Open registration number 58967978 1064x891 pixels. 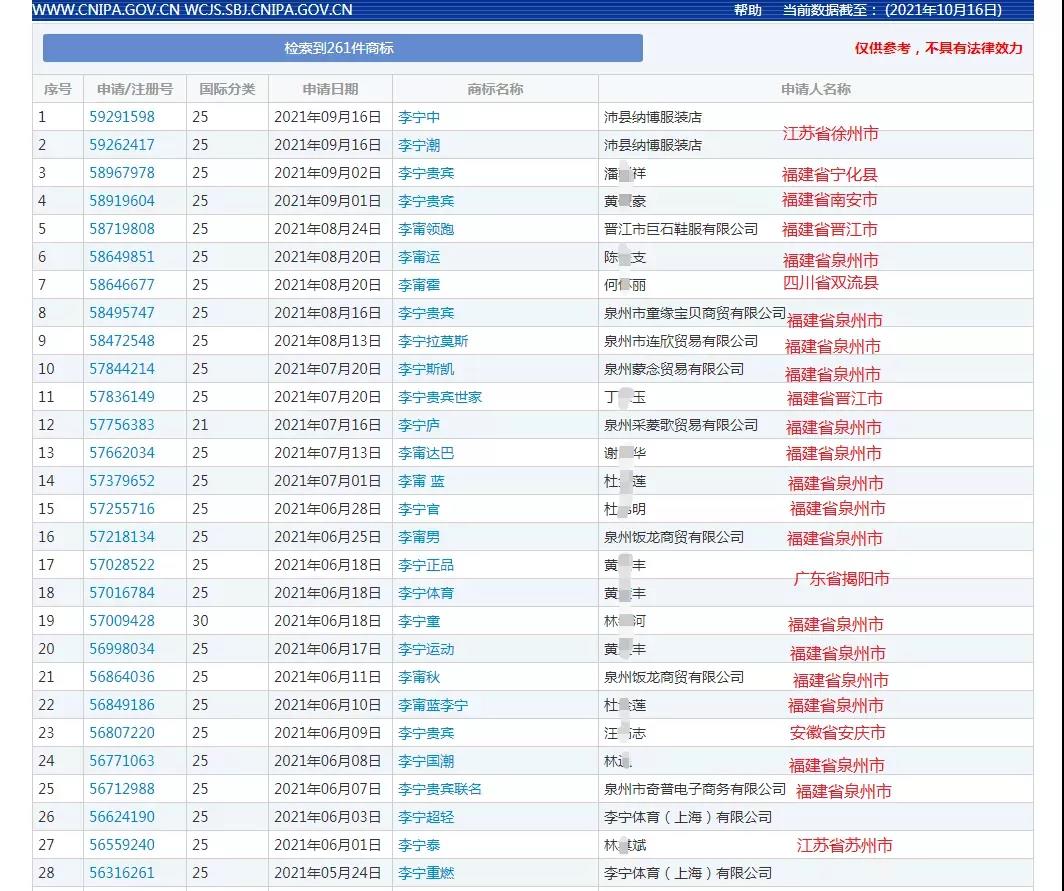122,172
